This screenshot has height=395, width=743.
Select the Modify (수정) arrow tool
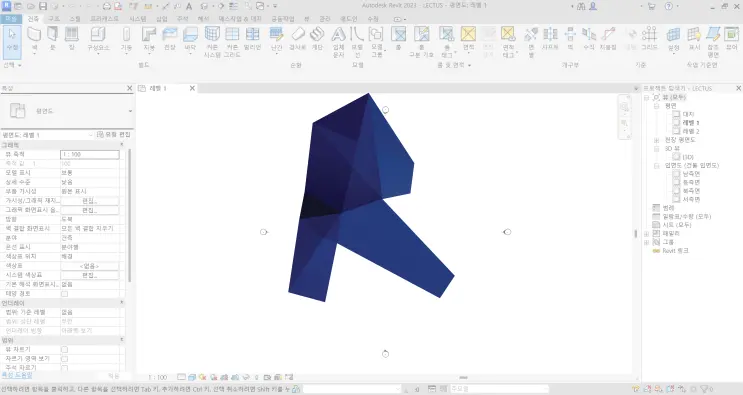click(x=12, y=42)
